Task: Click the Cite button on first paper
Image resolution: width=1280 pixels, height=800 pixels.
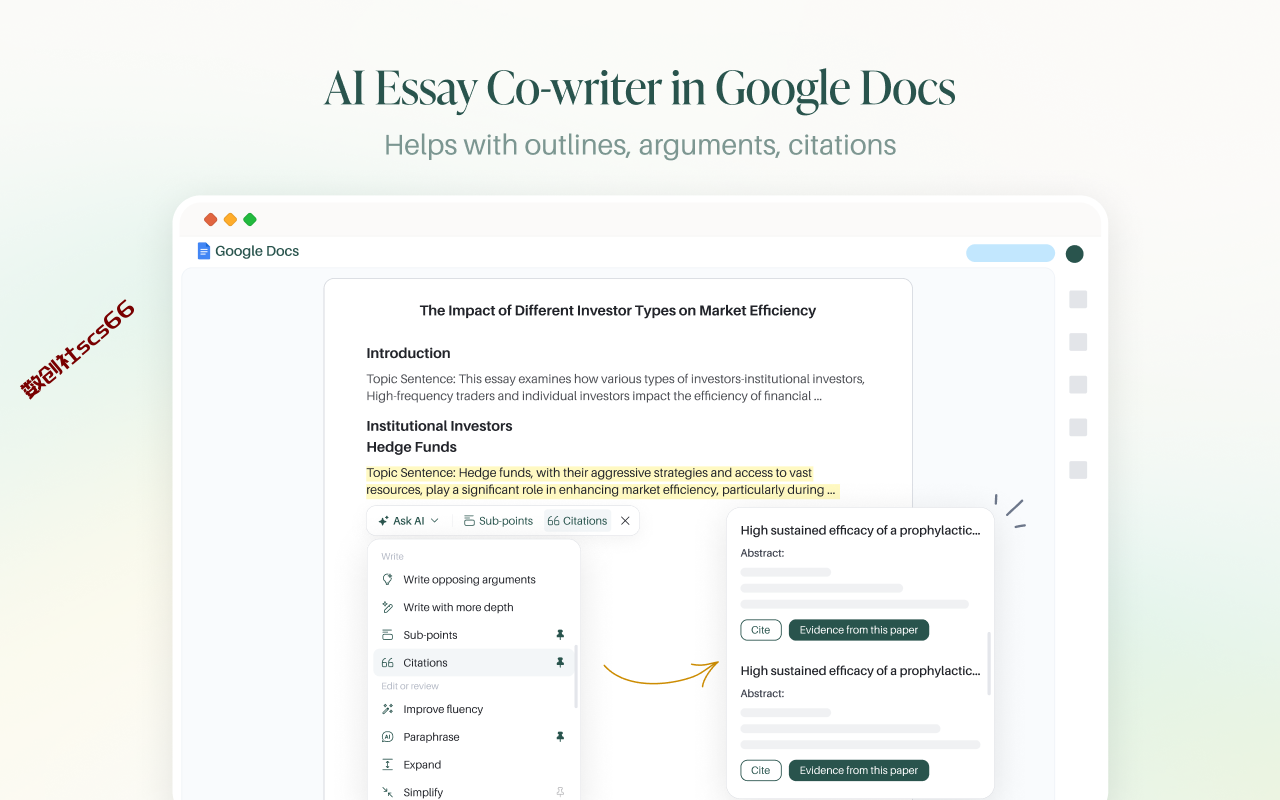Action: coord(761,630)
